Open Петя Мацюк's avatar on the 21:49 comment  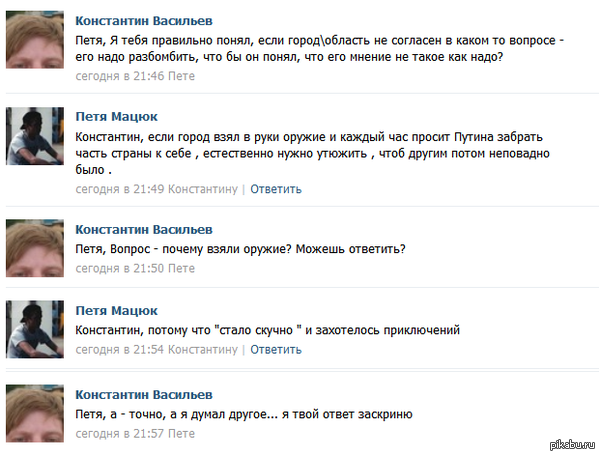pyautogui.click(x=36, y=137)
